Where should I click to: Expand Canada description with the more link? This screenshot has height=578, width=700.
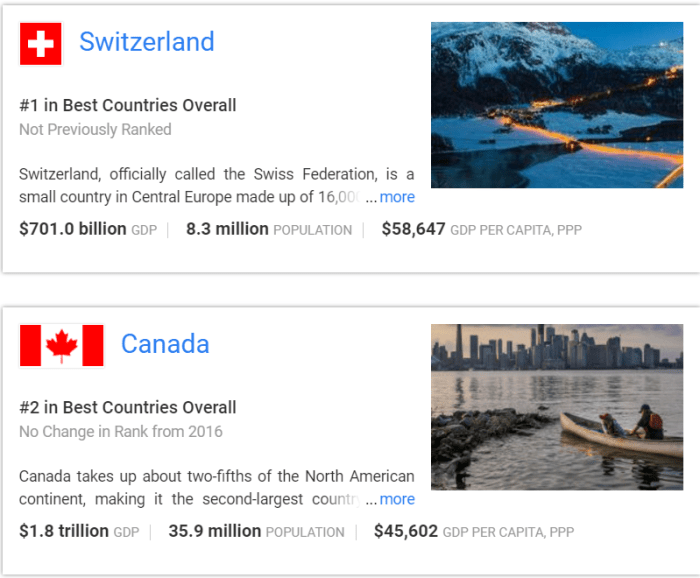click(397, 499)
